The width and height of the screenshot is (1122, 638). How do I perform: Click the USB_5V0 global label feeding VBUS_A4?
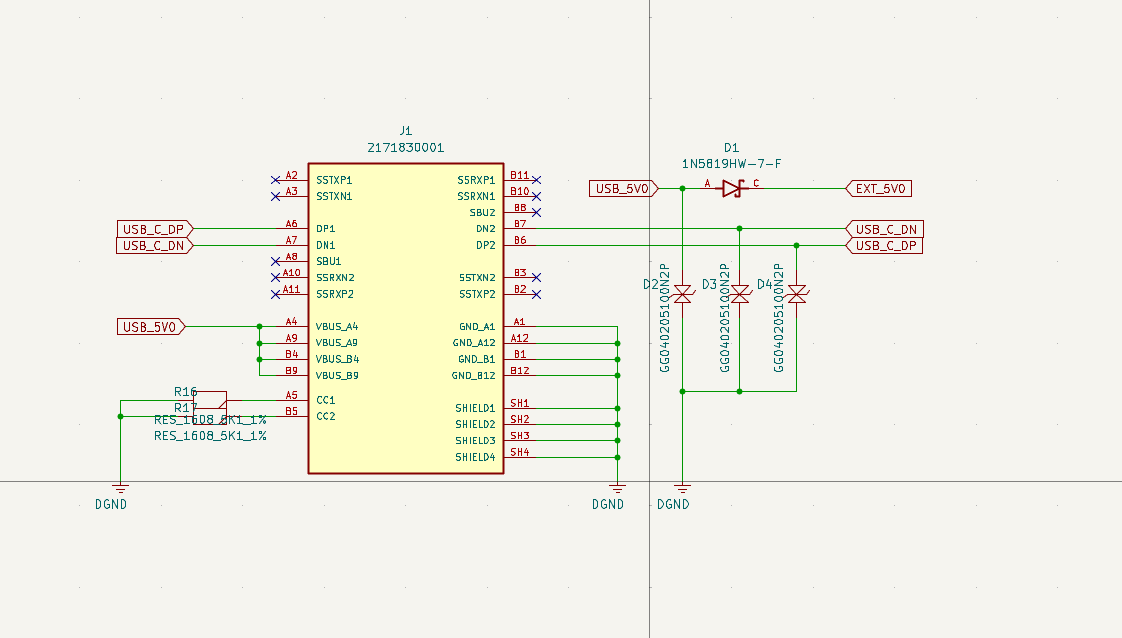point(151,327)
